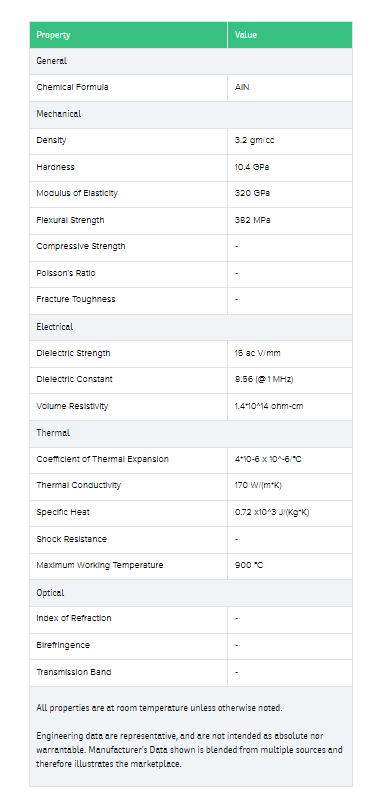The image size is (373, 807).
Task: Click the Chemical Formula AlN value
Action: 242,87
